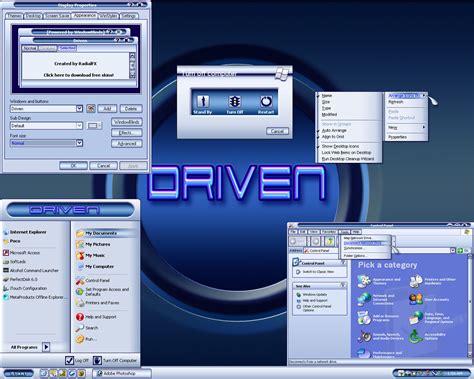Click the Add button in Display Properties

107,109
